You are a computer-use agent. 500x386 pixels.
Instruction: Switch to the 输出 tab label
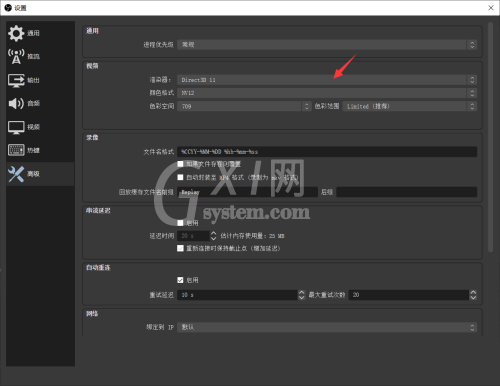33,80
